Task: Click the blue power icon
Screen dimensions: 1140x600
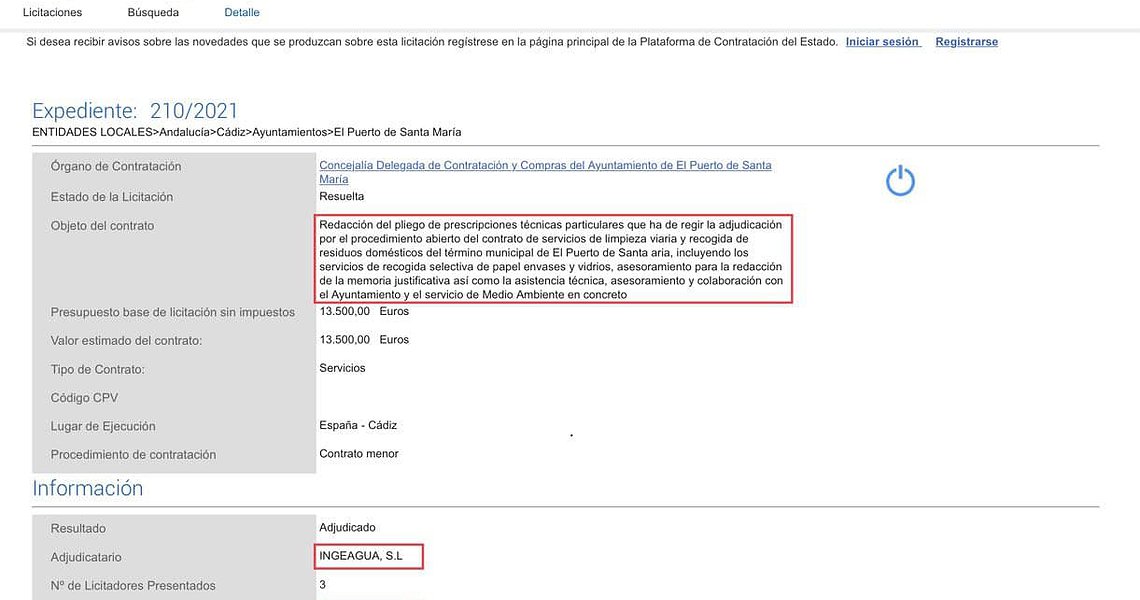Action: (900, 181)
